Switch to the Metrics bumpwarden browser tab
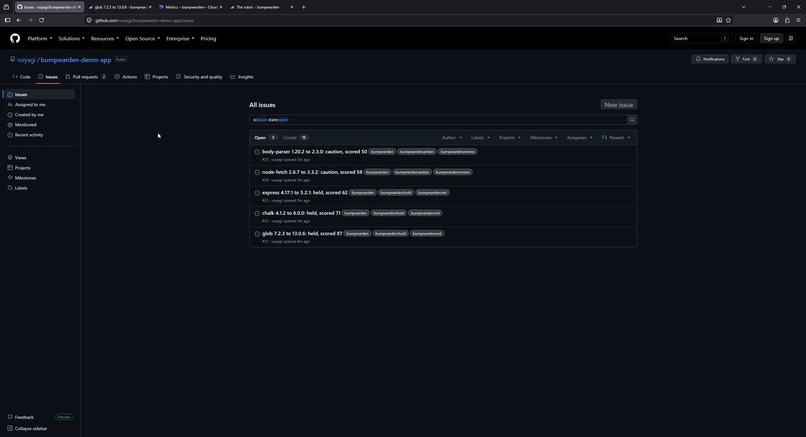Image resolution: width=806 pixels, height=437 pixels. point(190,7)
